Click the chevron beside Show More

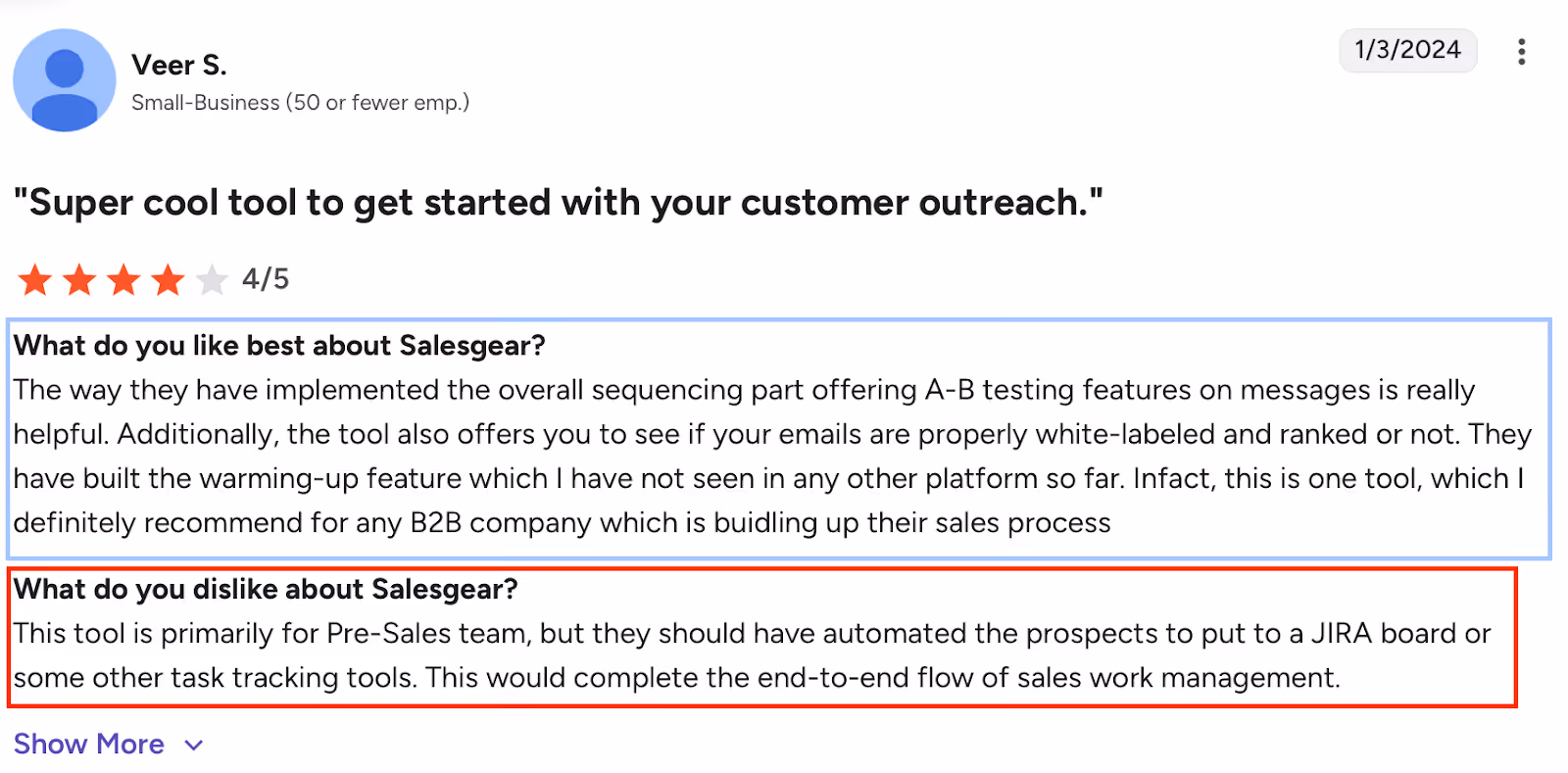click(192, 745)
